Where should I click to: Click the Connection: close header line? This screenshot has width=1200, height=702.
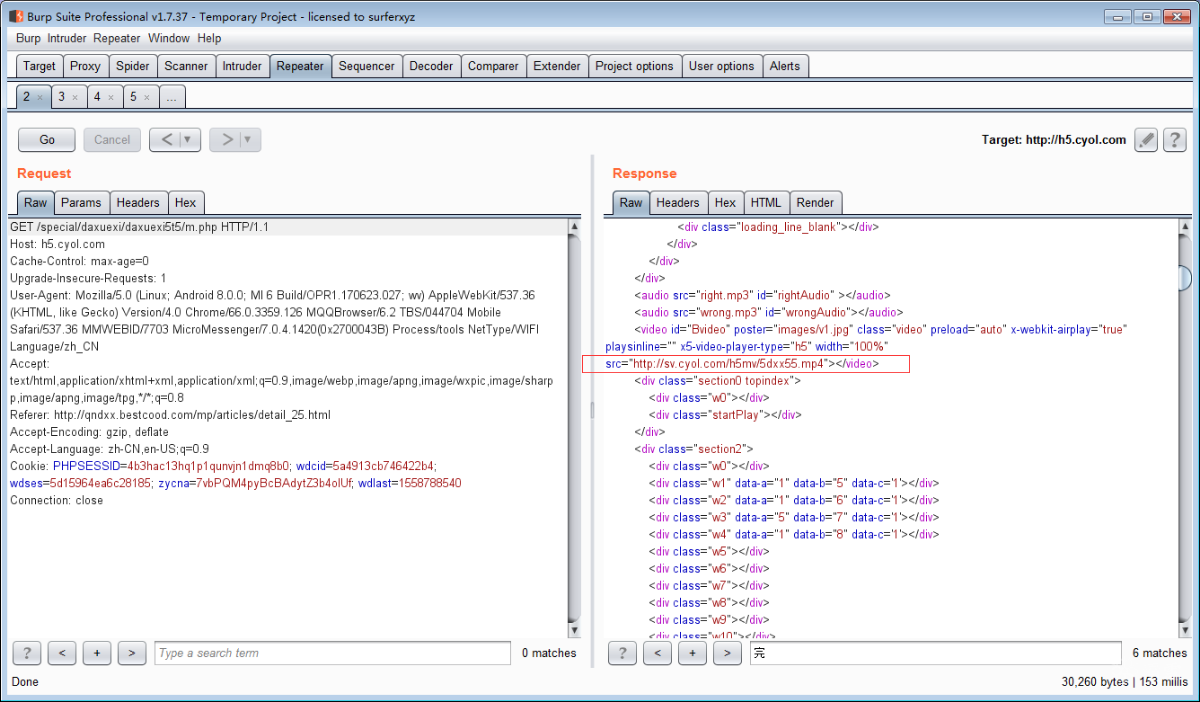56,500
